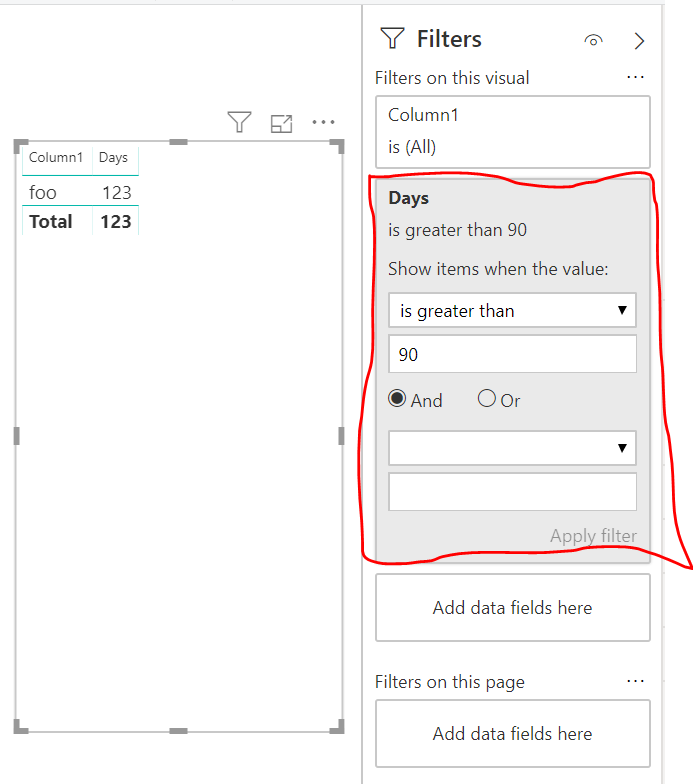Click the funnel icon beside the Filters title
693x784 pixels.
click(x=392, y=38)
